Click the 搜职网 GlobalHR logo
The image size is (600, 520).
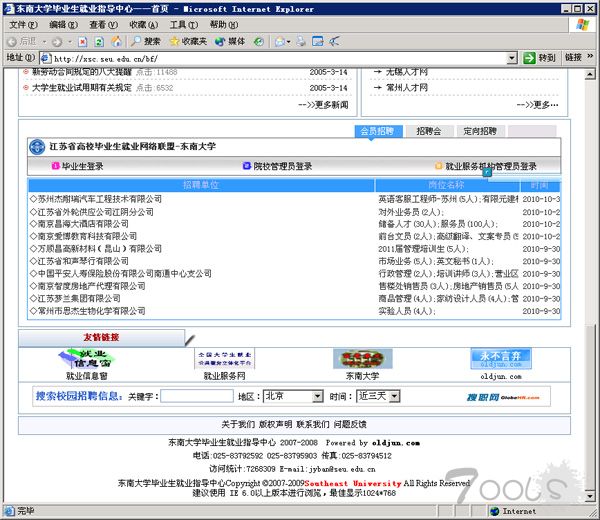point(503,398)
